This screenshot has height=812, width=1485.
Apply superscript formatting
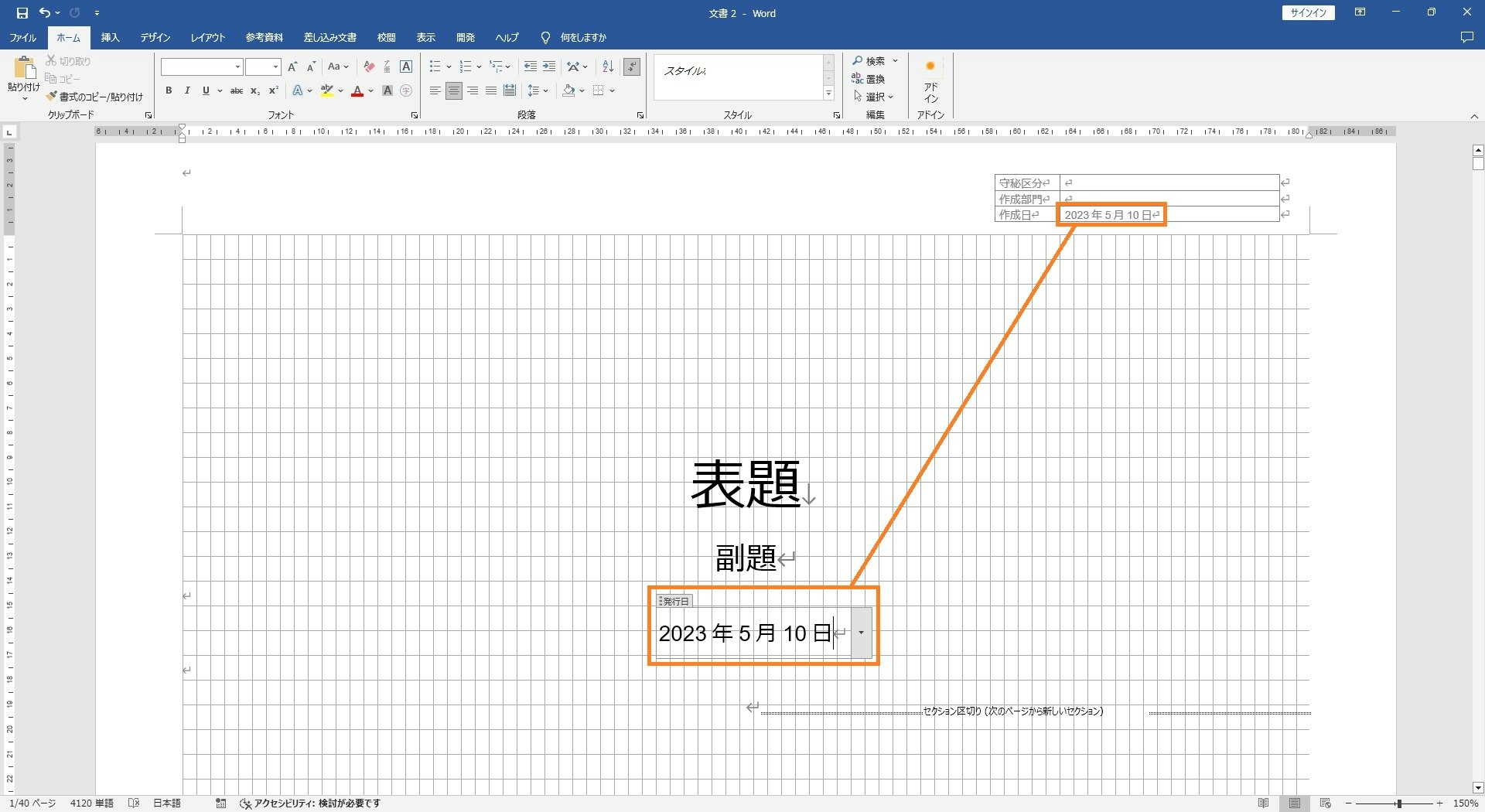273,91
